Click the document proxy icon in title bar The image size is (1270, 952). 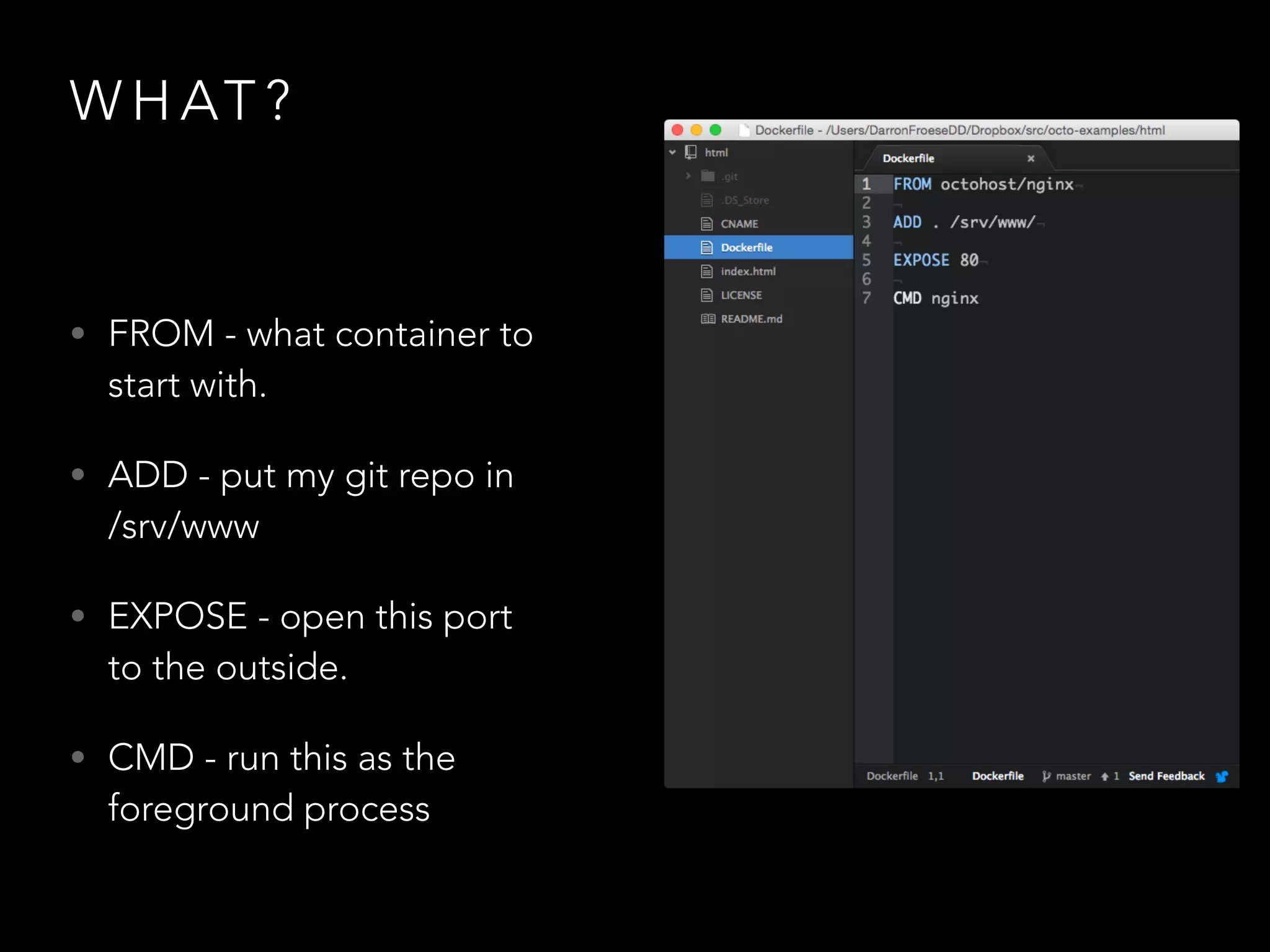tap(744, 130)
